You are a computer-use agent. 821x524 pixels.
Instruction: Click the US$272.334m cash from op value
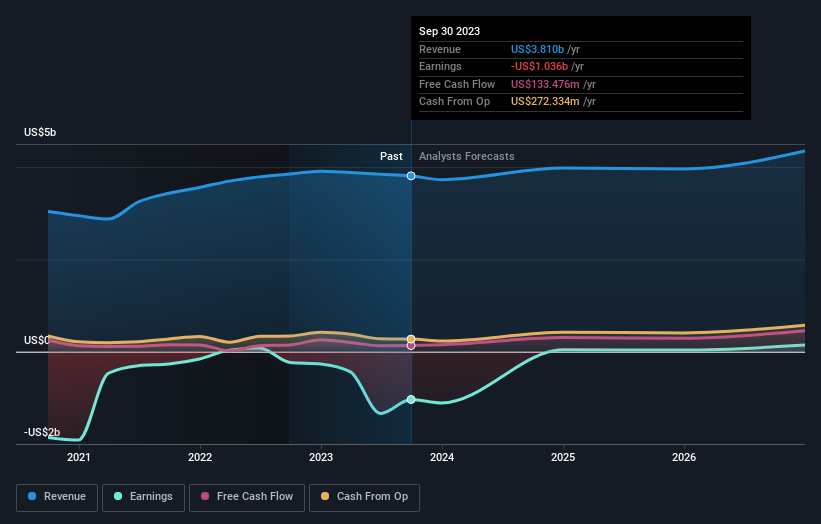point(545,102)
